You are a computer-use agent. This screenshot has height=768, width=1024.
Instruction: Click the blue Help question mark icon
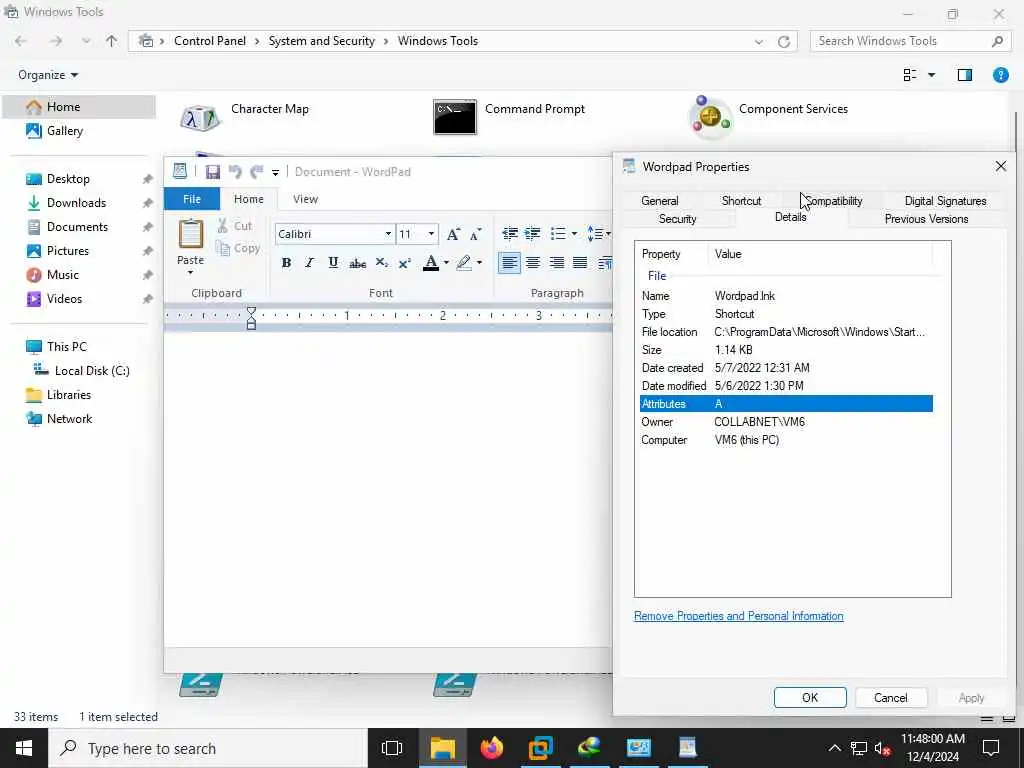coord(1000,74)
